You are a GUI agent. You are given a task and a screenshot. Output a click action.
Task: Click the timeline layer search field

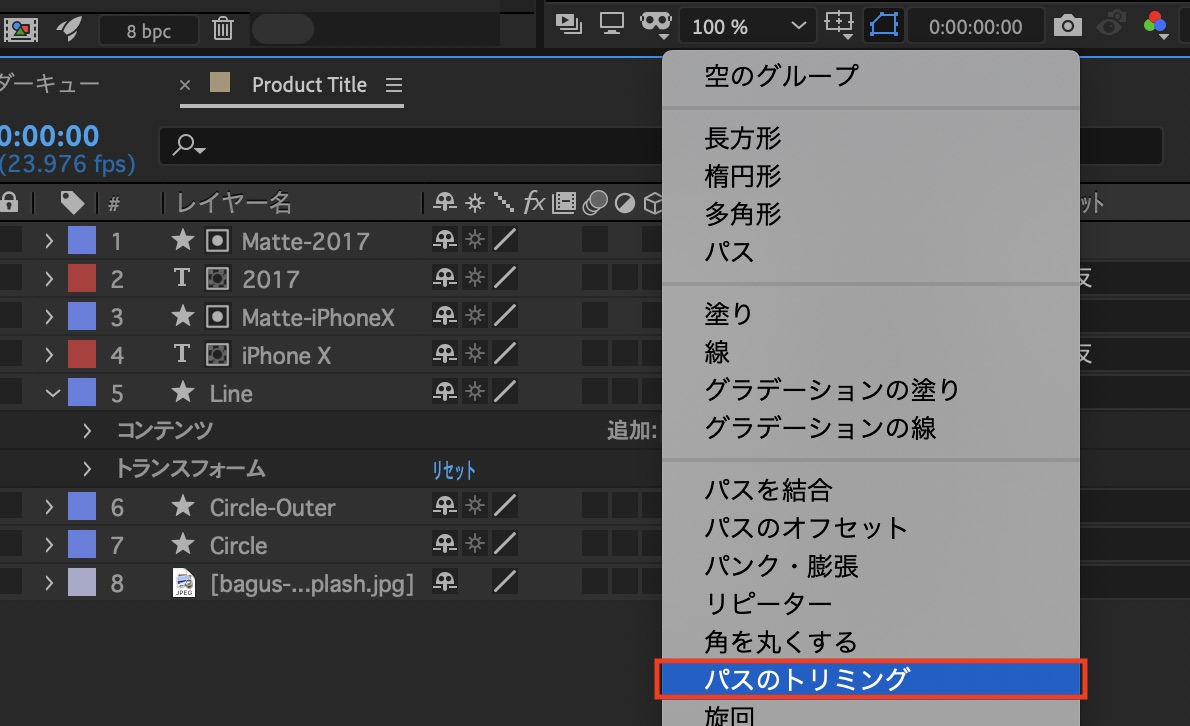660,146
